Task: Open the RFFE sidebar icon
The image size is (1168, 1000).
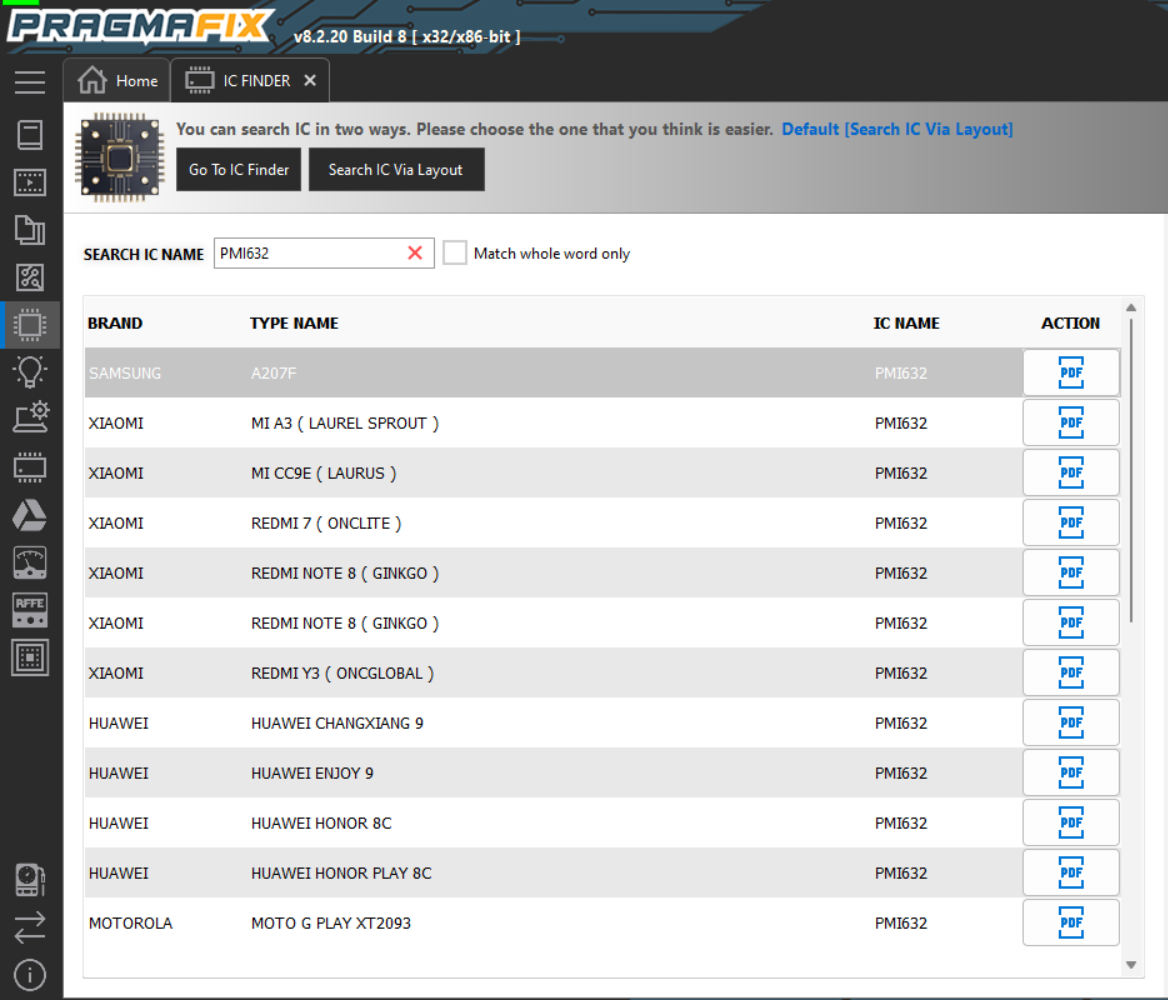Action: [x=30, y=610]
